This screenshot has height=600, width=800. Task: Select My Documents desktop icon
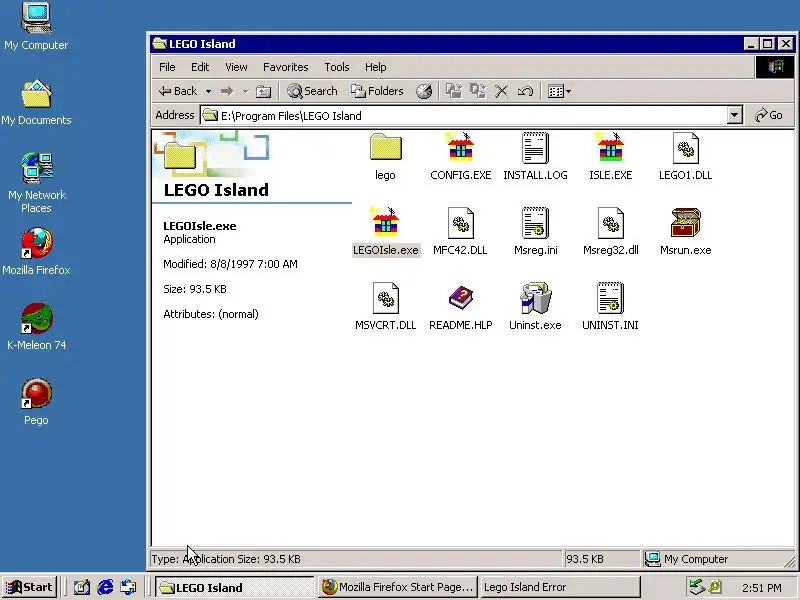[x=36, y=102]
